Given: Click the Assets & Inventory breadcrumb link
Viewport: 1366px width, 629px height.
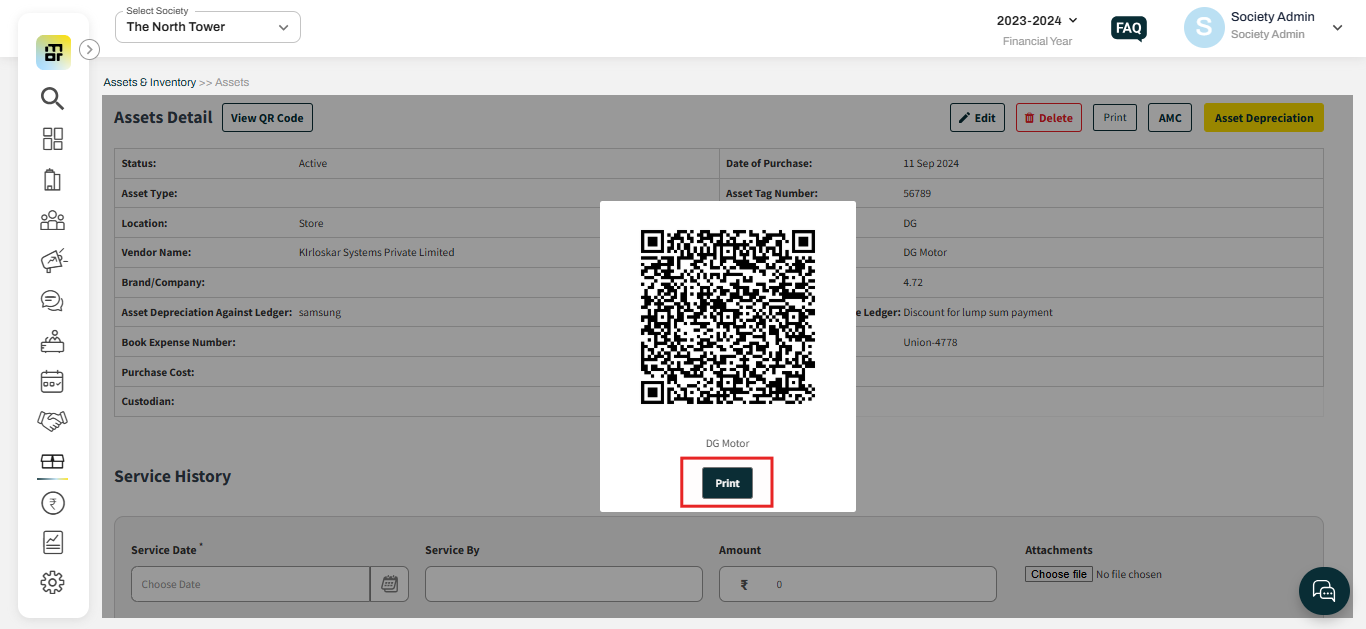Looking at the screenshot, I should click(150, 82).
